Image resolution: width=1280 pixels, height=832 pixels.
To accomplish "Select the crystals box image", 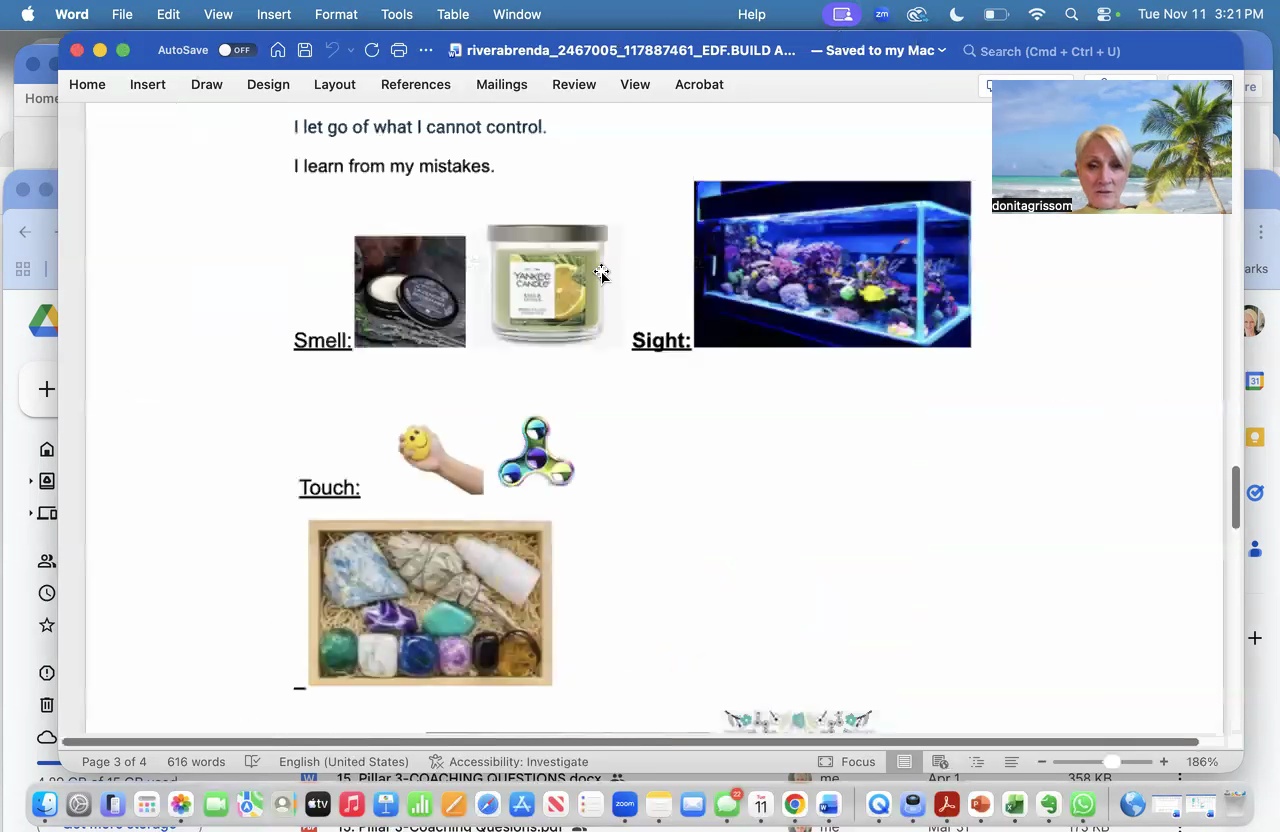I will pos(430,603).
